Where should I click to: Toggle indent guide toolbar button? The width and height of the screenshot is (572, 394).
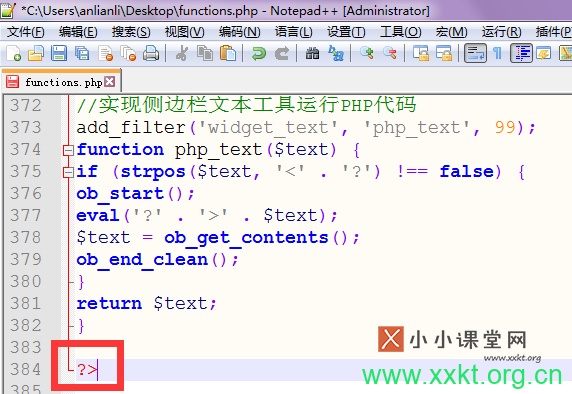click(521, 53)
